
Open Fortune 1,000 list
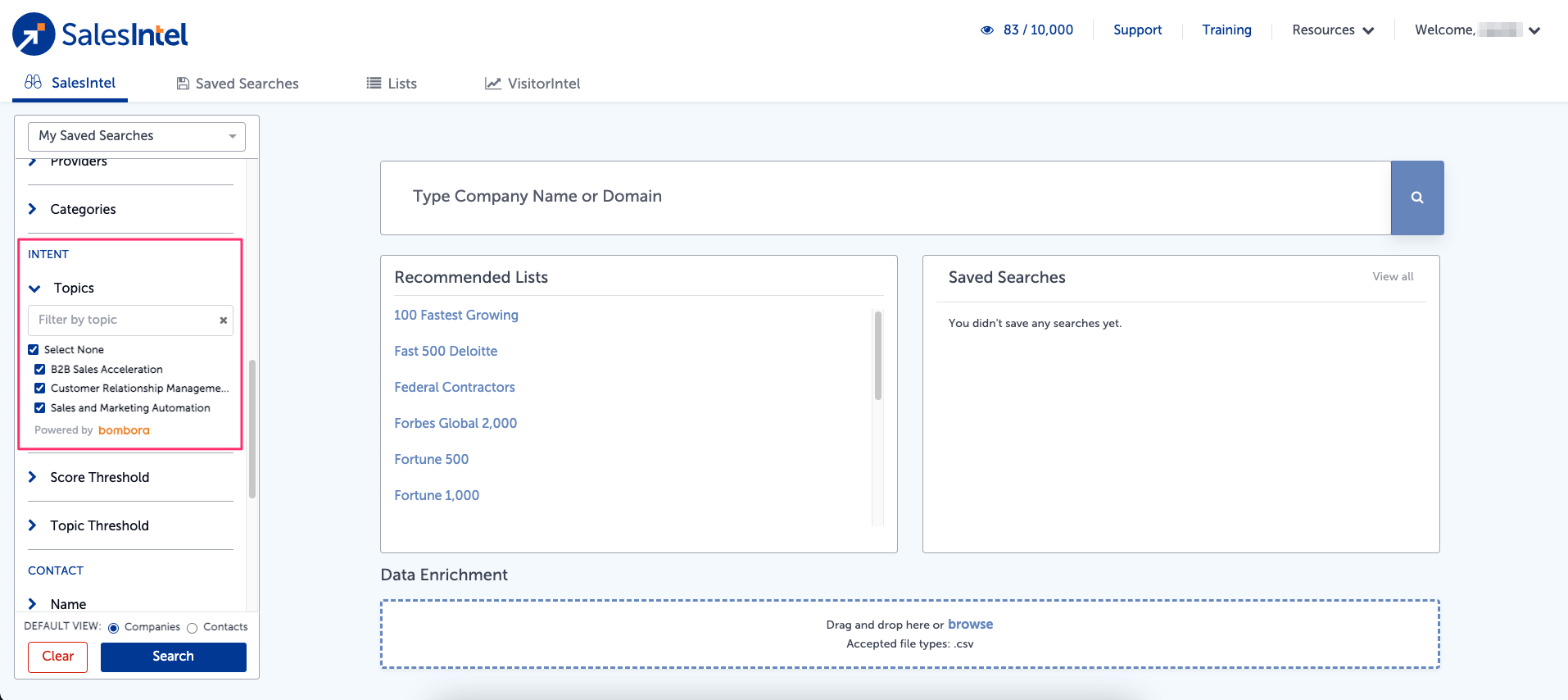pyautogui.click(x=437, y=495)
